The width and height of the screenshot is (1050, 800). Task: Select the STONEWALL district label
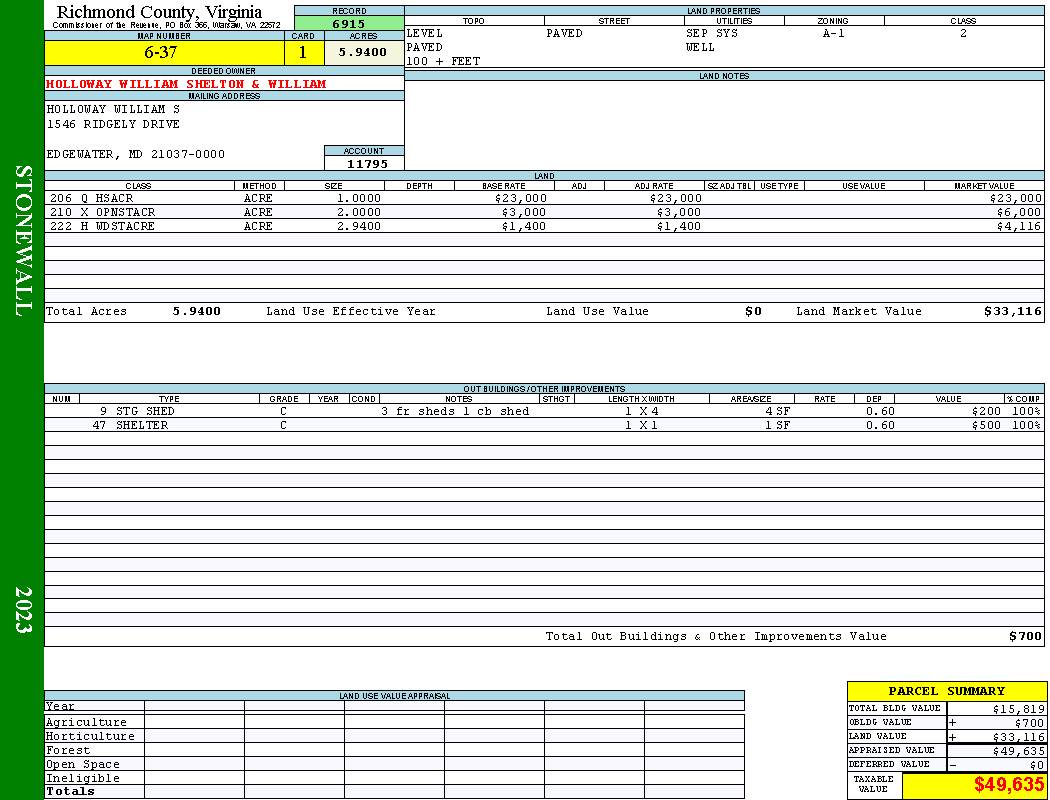pyautogui.click(x=23, y=241)
